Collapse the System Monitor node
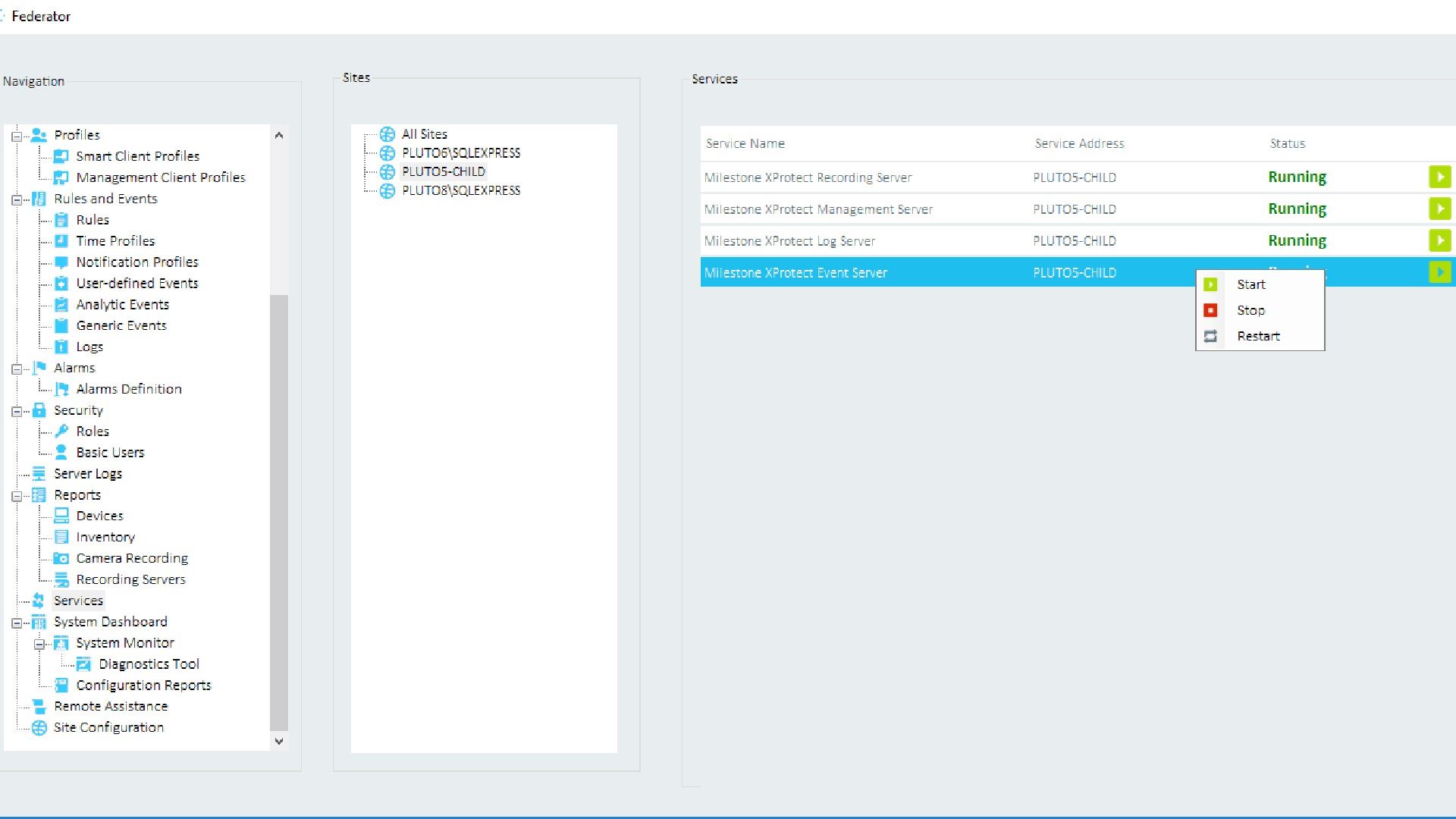 click(39, 645)
